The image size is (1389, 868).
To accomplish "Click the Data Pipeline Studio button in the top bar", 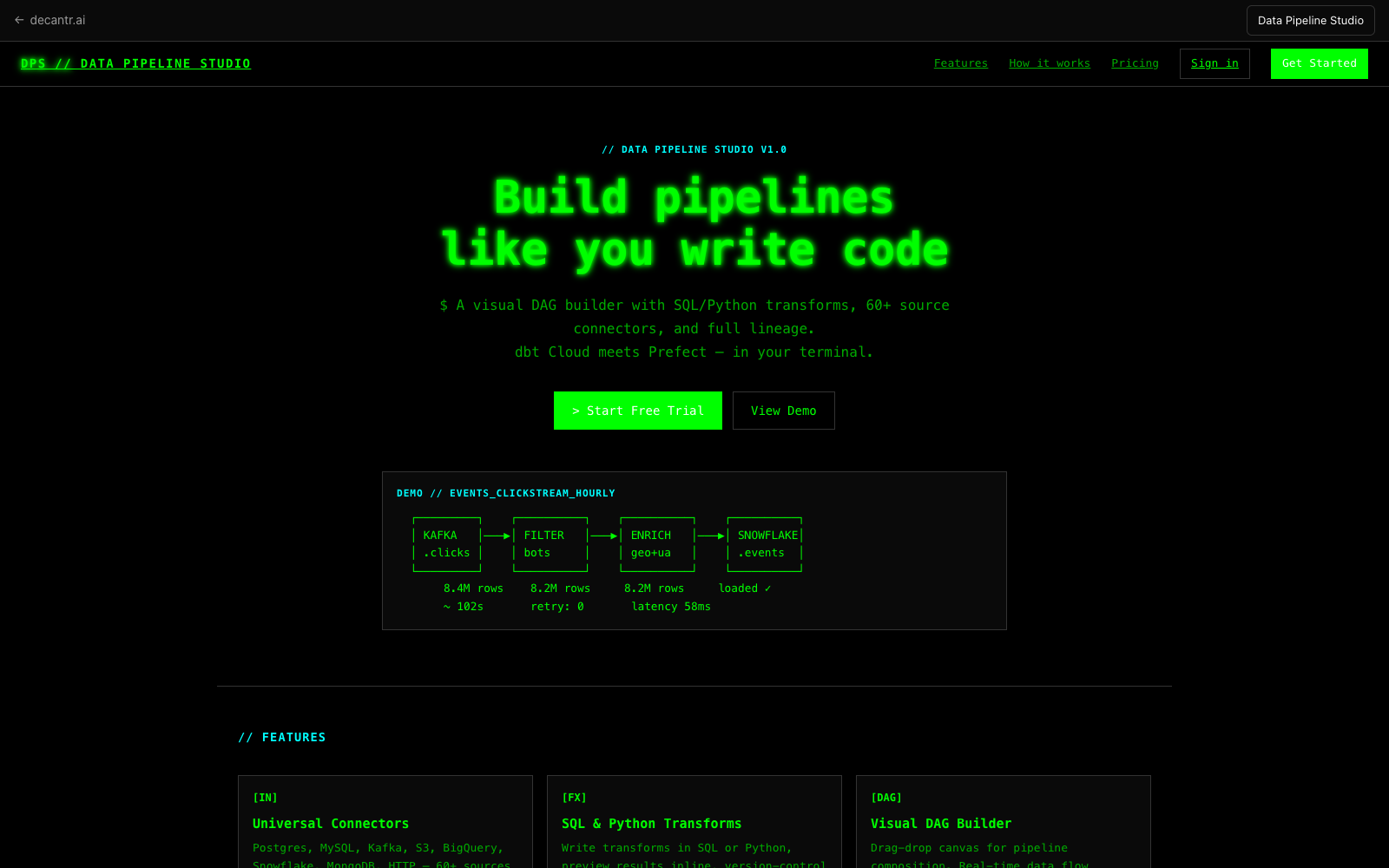I will (x=1310, y=21).
